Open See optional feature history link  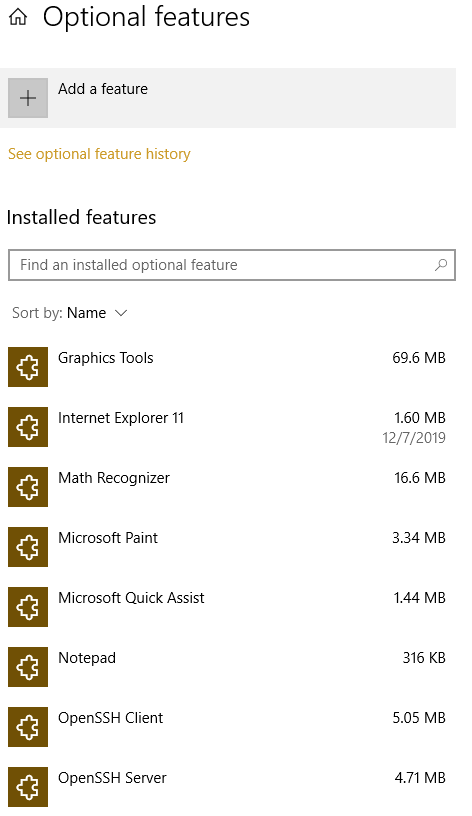(x=99, y=154)
